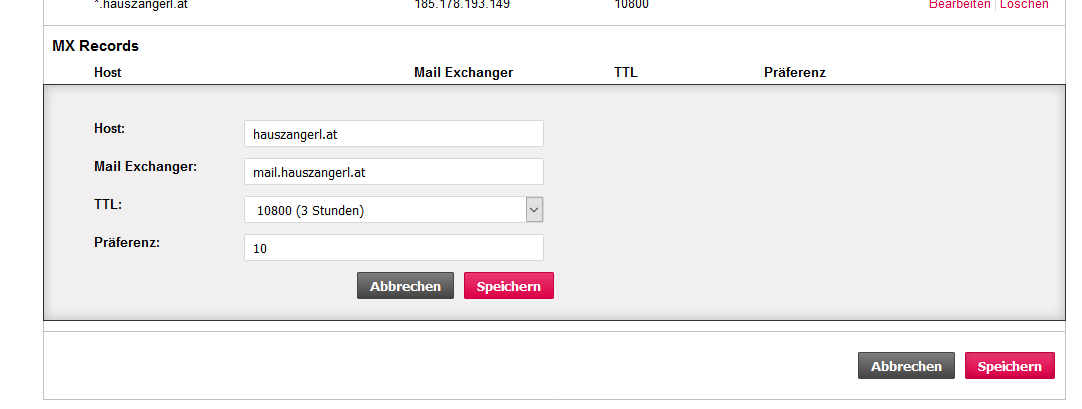Click the "Präferenz:" form label
This screenshot has height=409, width=1082.
pos(126,242)
